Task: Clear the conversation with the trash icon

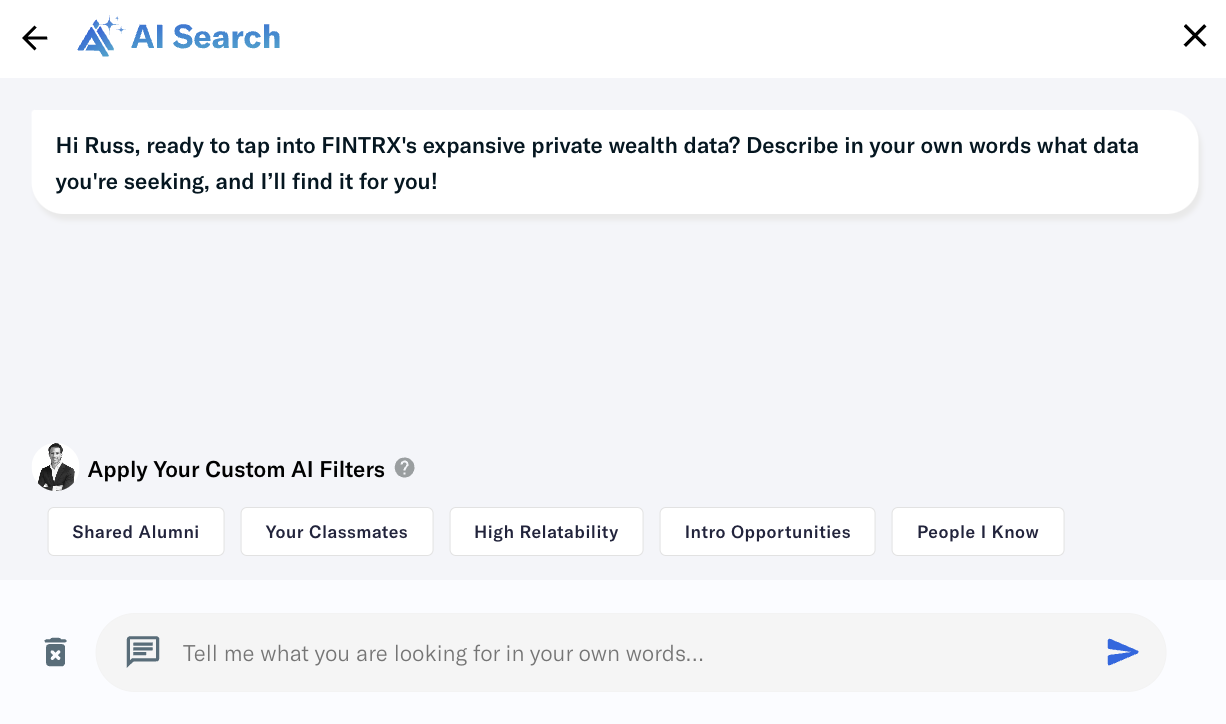Action: pos(56,652)
